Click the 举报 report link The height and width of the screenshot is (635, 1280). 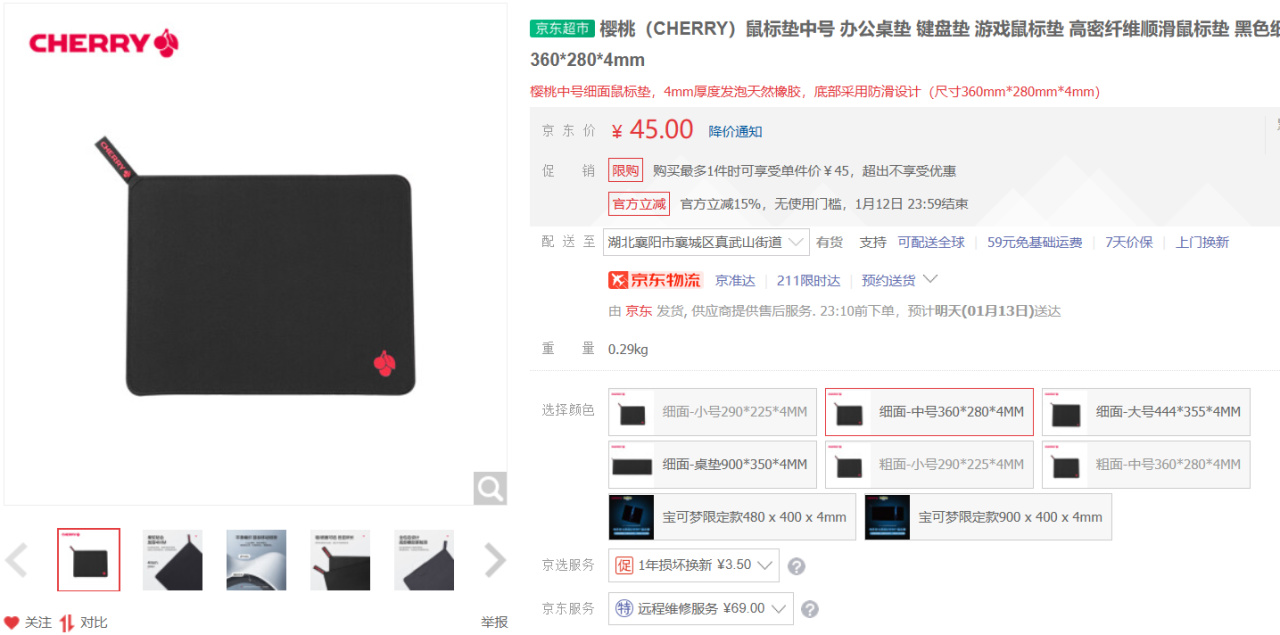coord(494,622)
